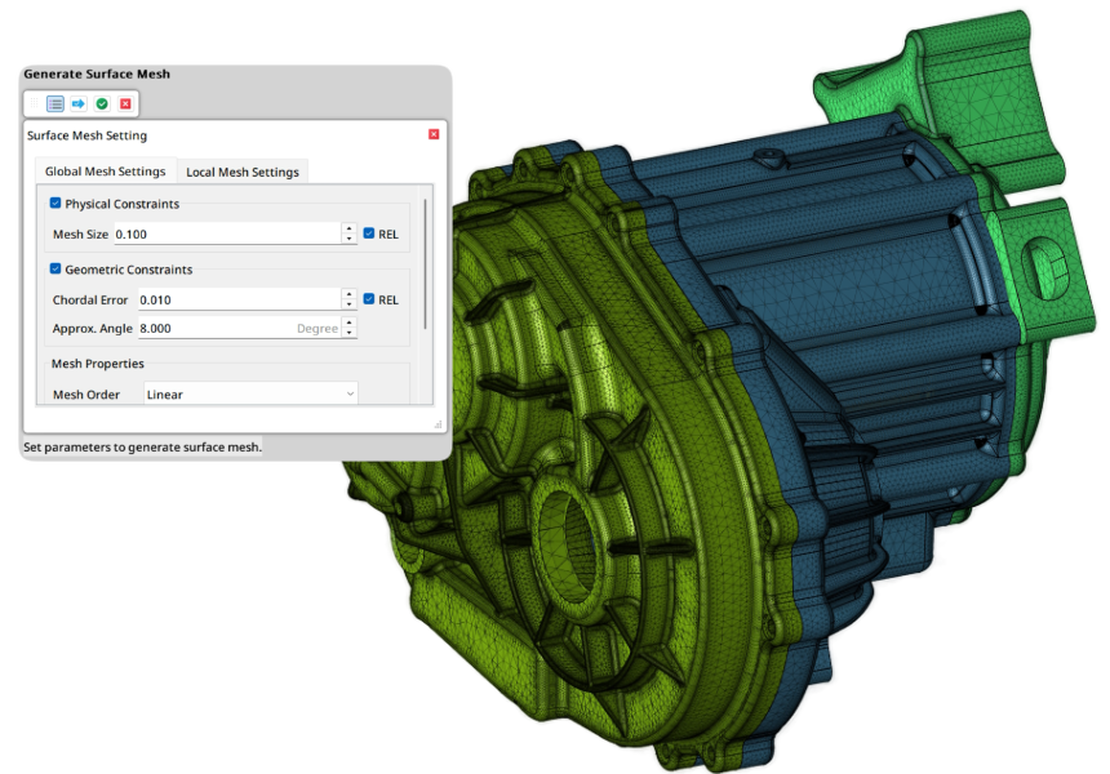The width and height of the screenshot is (1110, 774).
Task: Select the Global Mesh Settings tab
Action: [x=105, y=172]
